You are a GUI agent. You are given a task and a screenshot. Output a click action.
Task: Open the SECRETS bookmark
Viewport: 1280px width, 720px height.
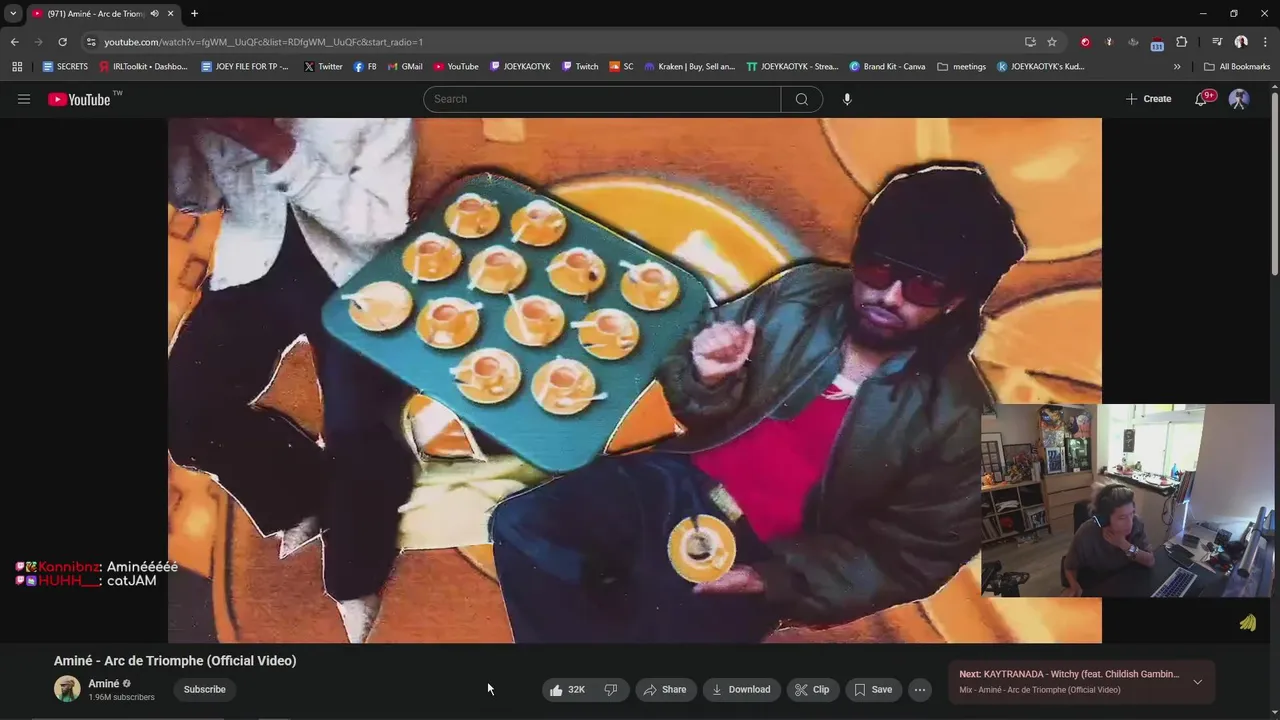pyautogui.click(x=65, y=67)
